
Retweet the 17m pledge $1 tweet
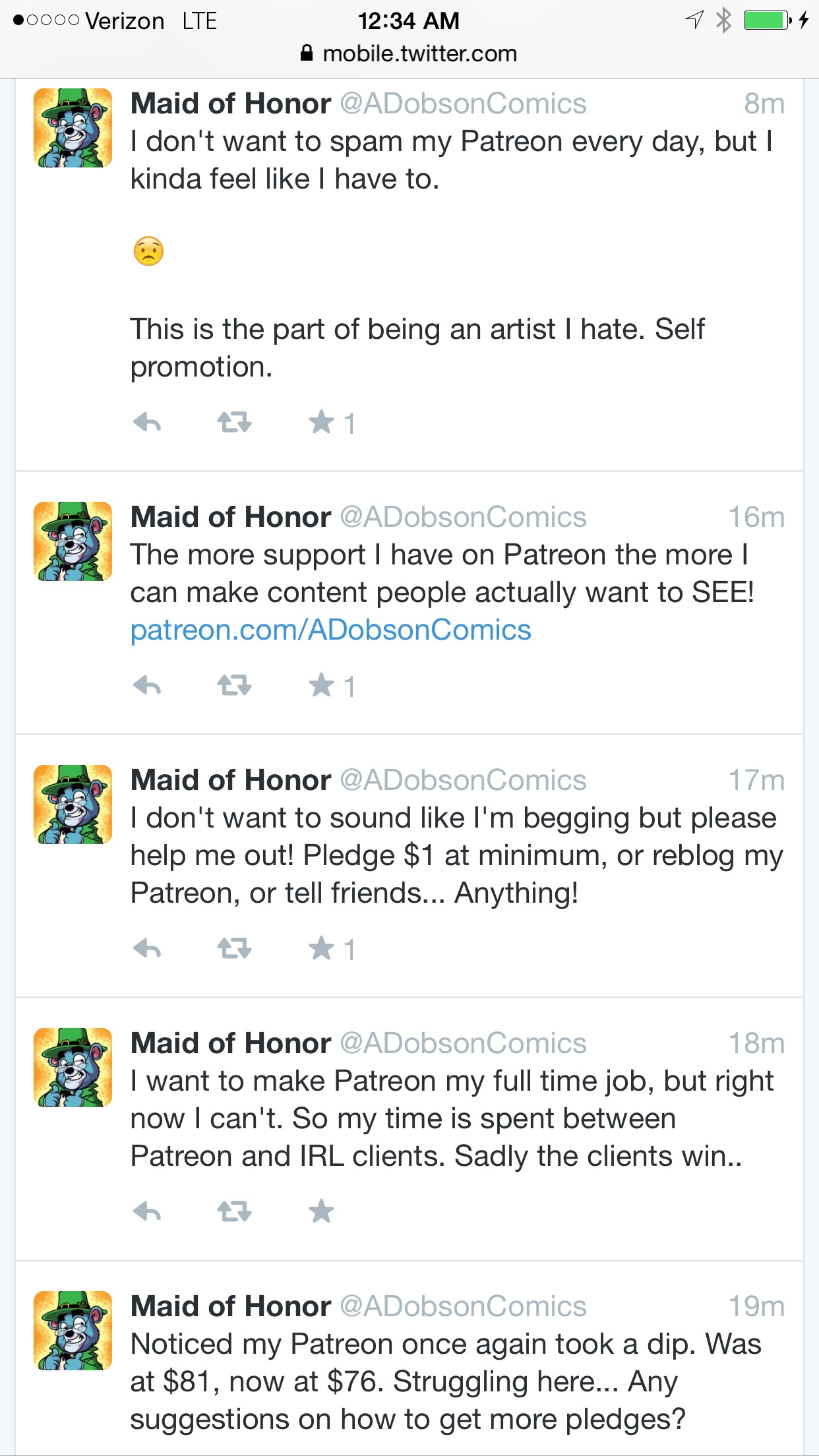(x=234, y=949)
